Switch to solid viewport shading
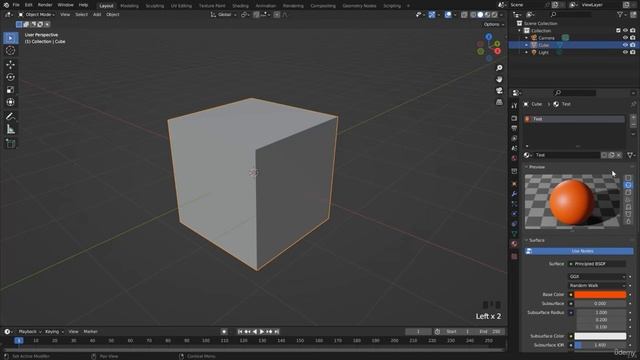The width and height of the screenshot is (640, 360). click(x=480, y=15)
